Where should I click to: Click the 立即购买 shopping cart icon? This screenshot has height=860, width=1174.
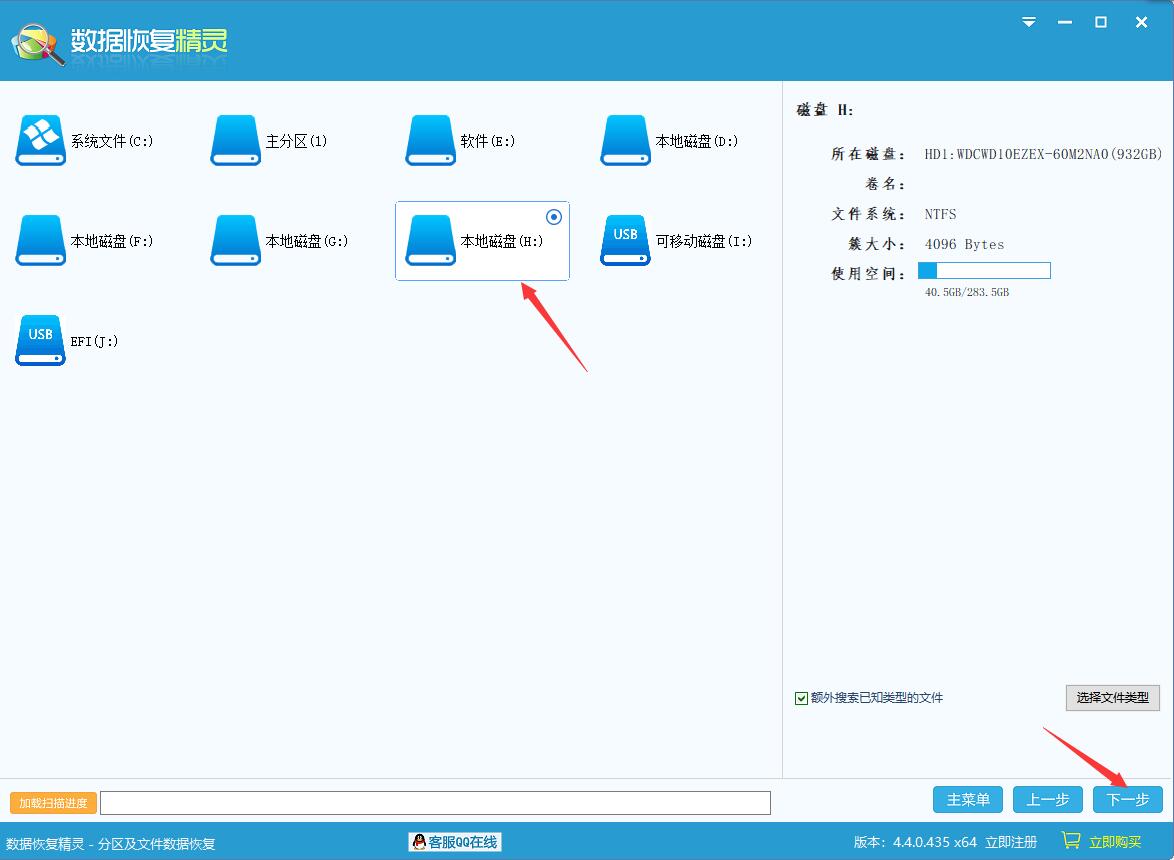pyautogui.click(x=1071, y=841)
